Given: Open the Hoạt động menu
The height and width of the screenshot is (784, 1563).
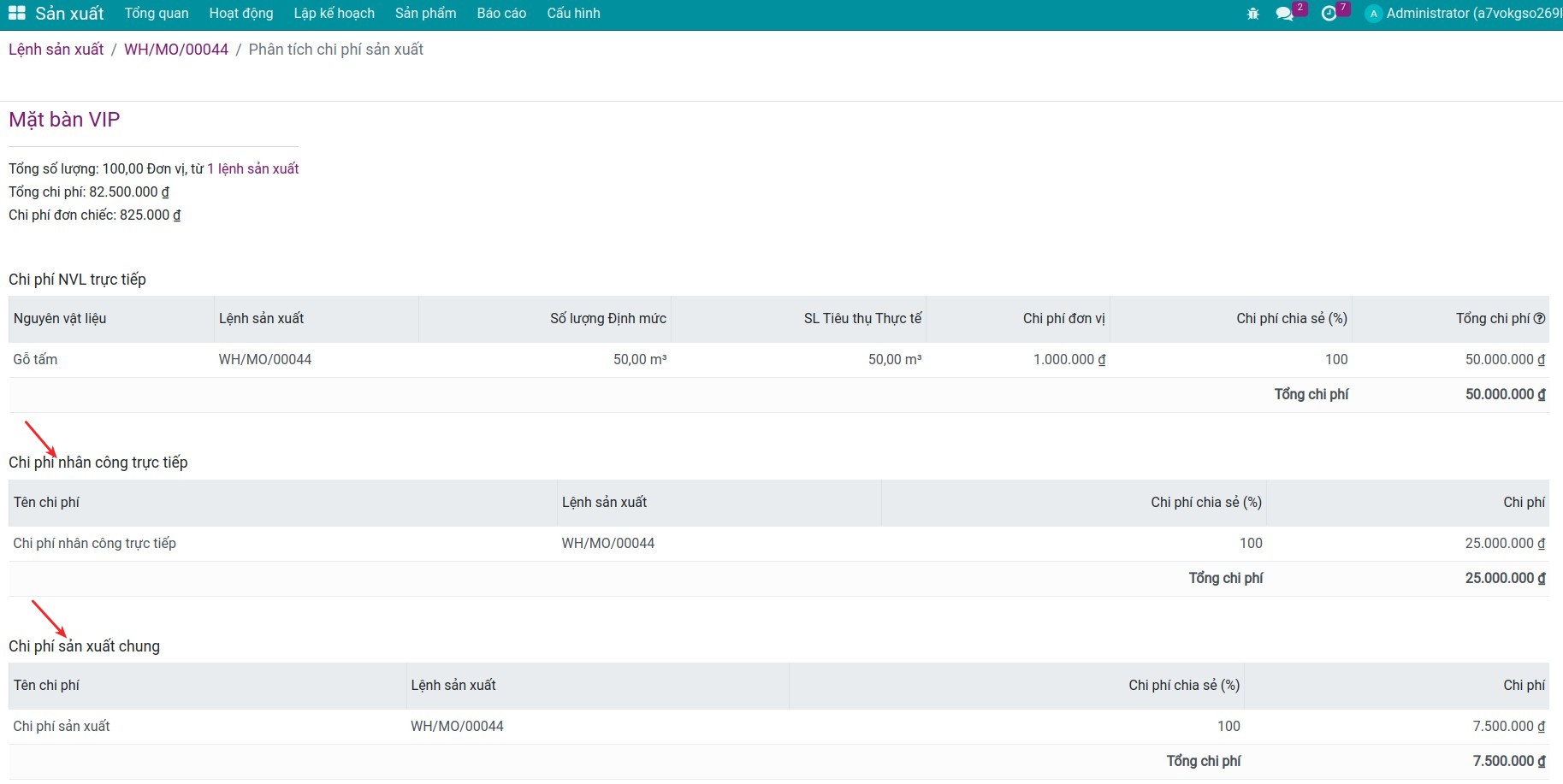Looking at the screenshot, I should point(241,14).
